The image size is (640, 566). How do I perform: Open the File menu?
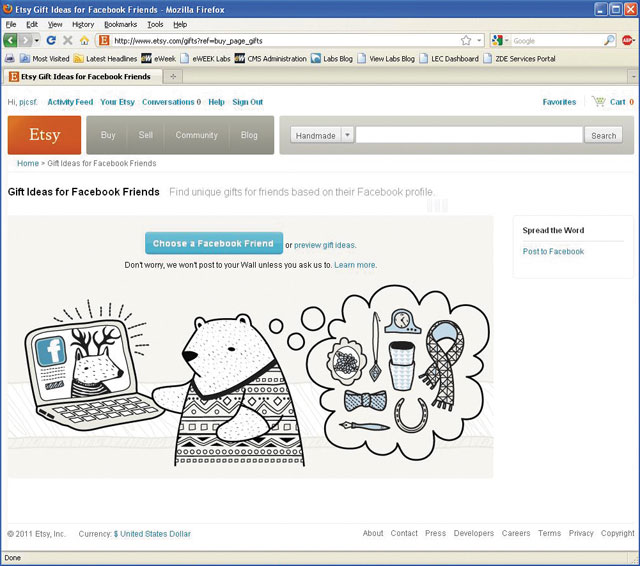[11, 24]
